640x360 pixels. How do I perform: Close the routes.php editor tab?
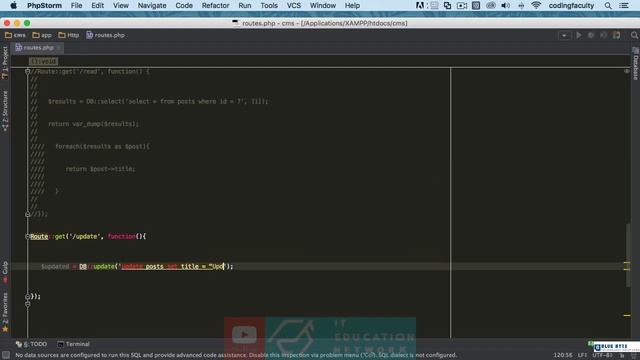(59, 48)
